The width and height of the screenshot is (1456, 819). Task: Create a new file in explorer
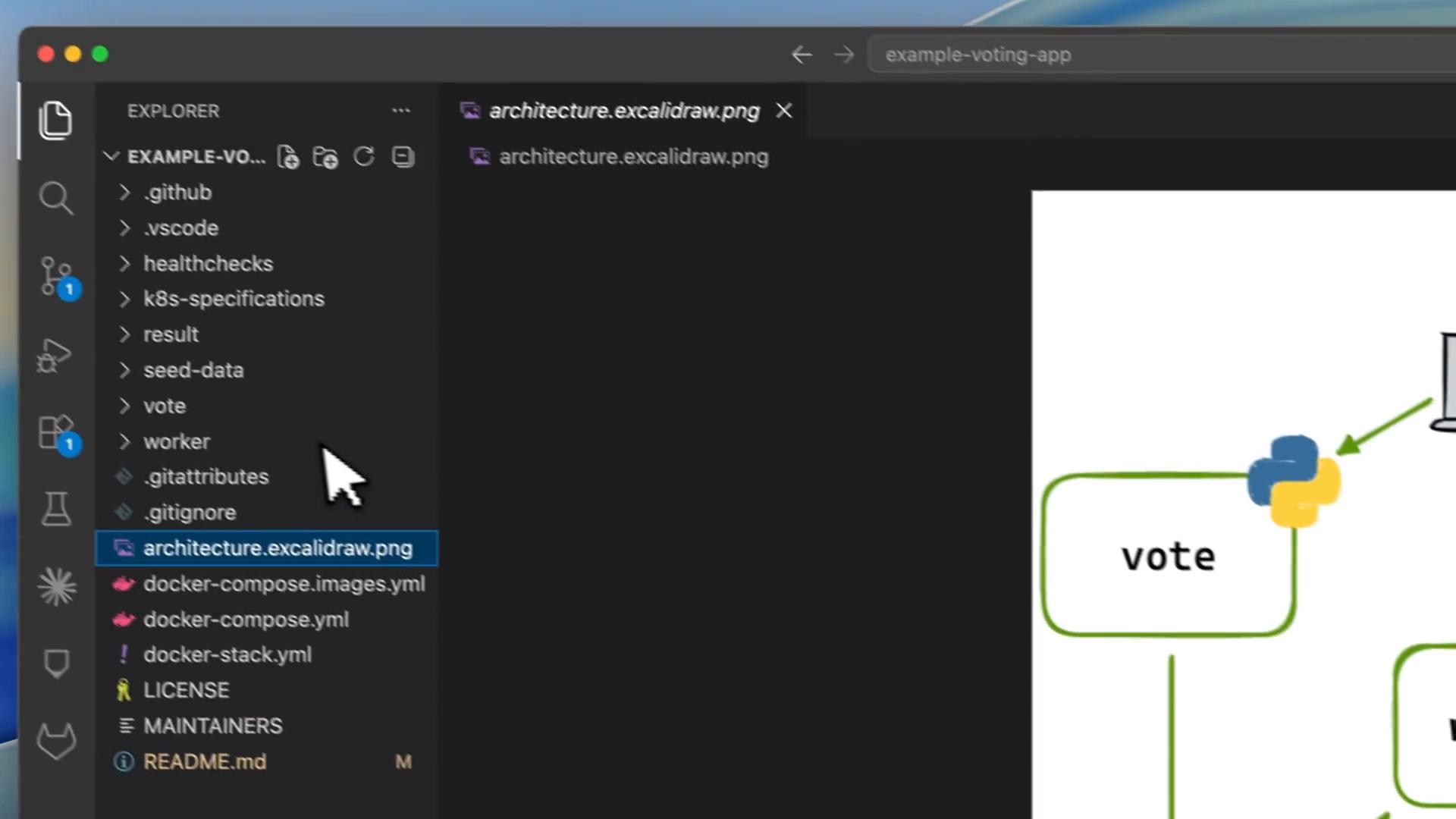288,157
